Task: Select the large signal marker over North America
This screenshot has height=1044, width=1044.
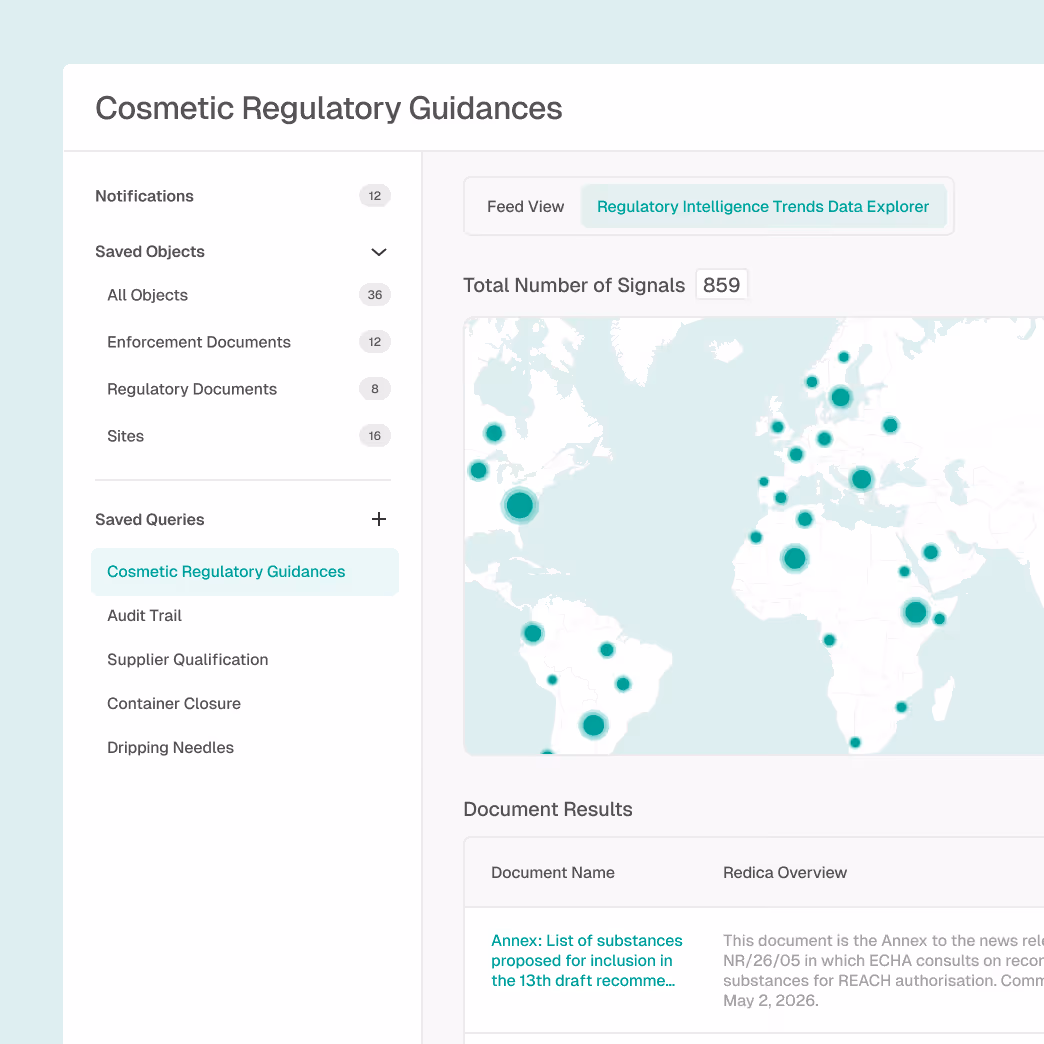Action: point(519,506)
